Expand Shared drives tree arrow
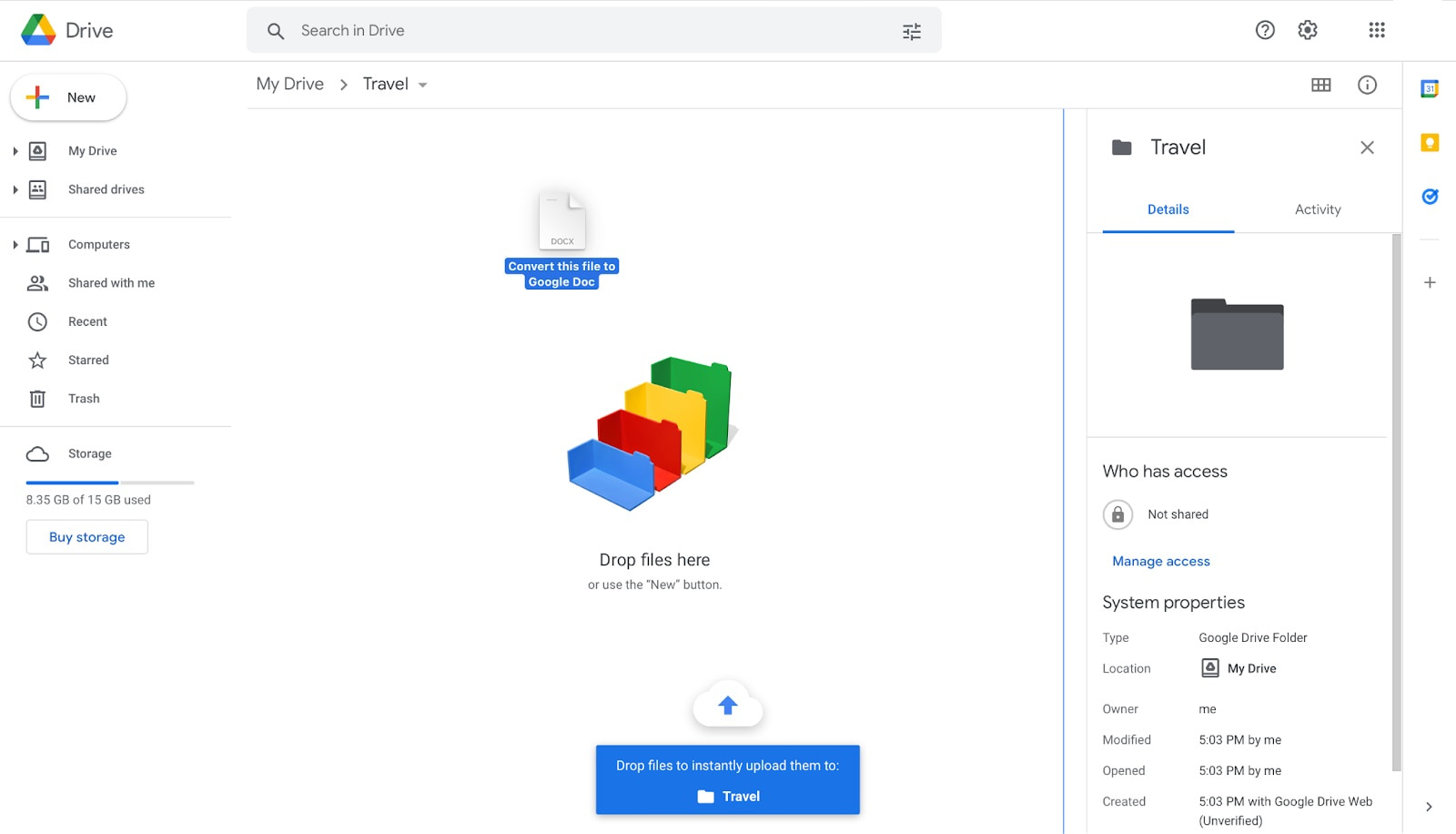 pyautogui.click(x=15, y=189)
